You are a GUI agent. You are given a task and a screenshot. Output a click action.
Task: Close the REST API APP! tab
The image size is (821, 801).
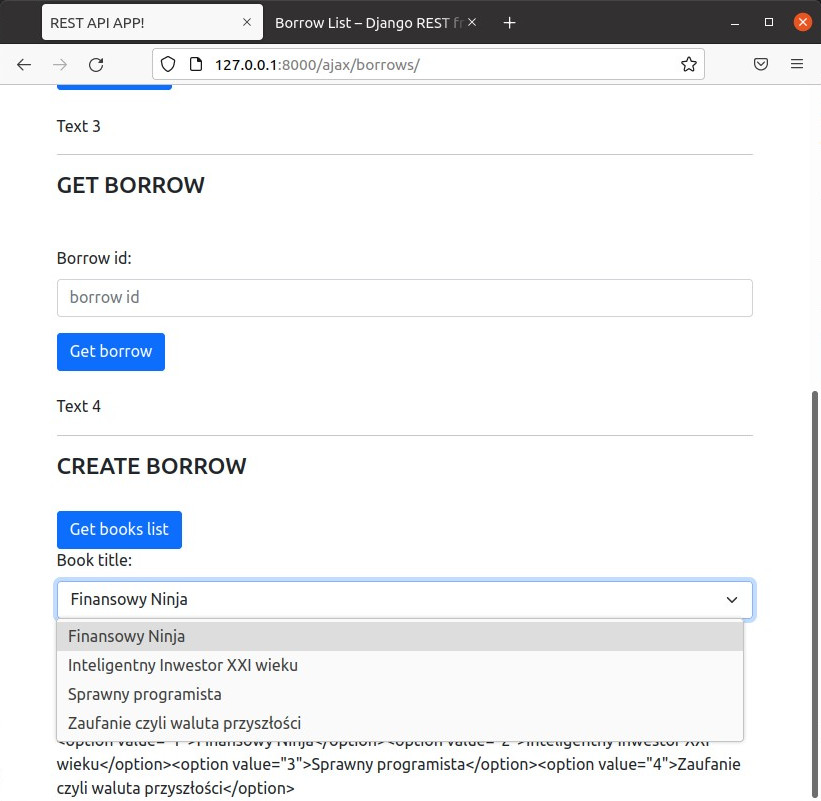pos(247,22)
